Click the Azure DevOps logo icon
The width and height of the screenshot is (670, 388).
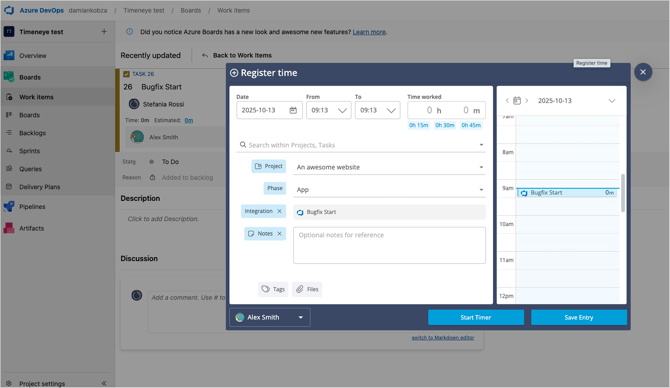[9, 10]
